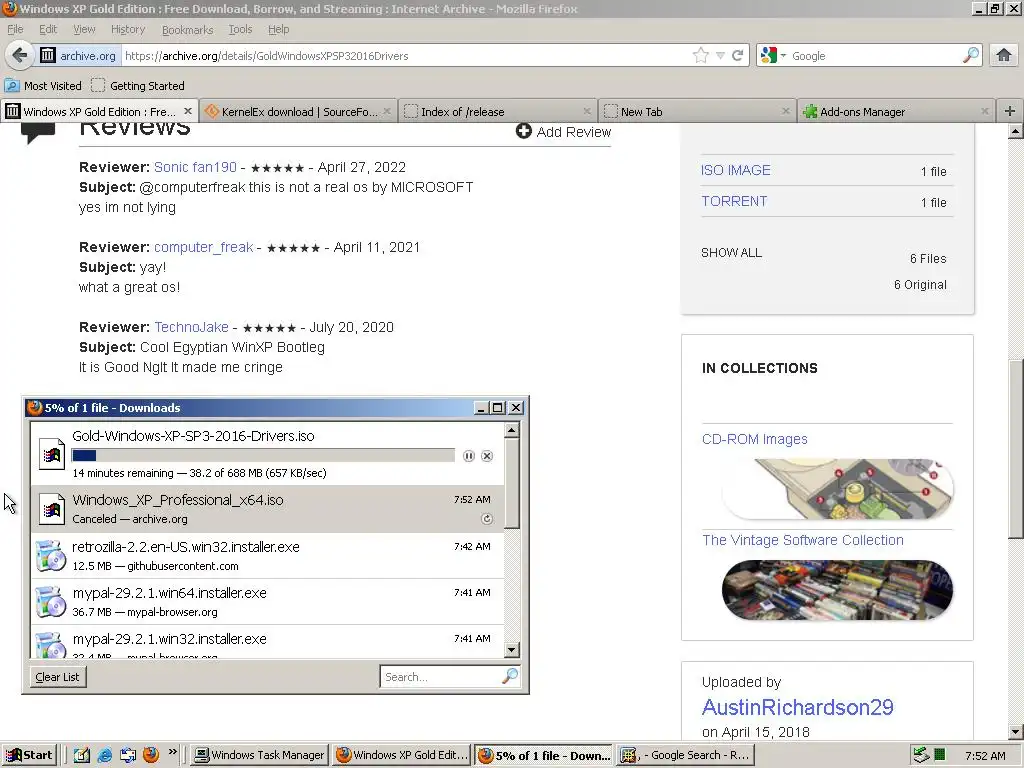Select ISO IMAGE download option
The height and width of the screenshot is (768, 1024).
735,170
